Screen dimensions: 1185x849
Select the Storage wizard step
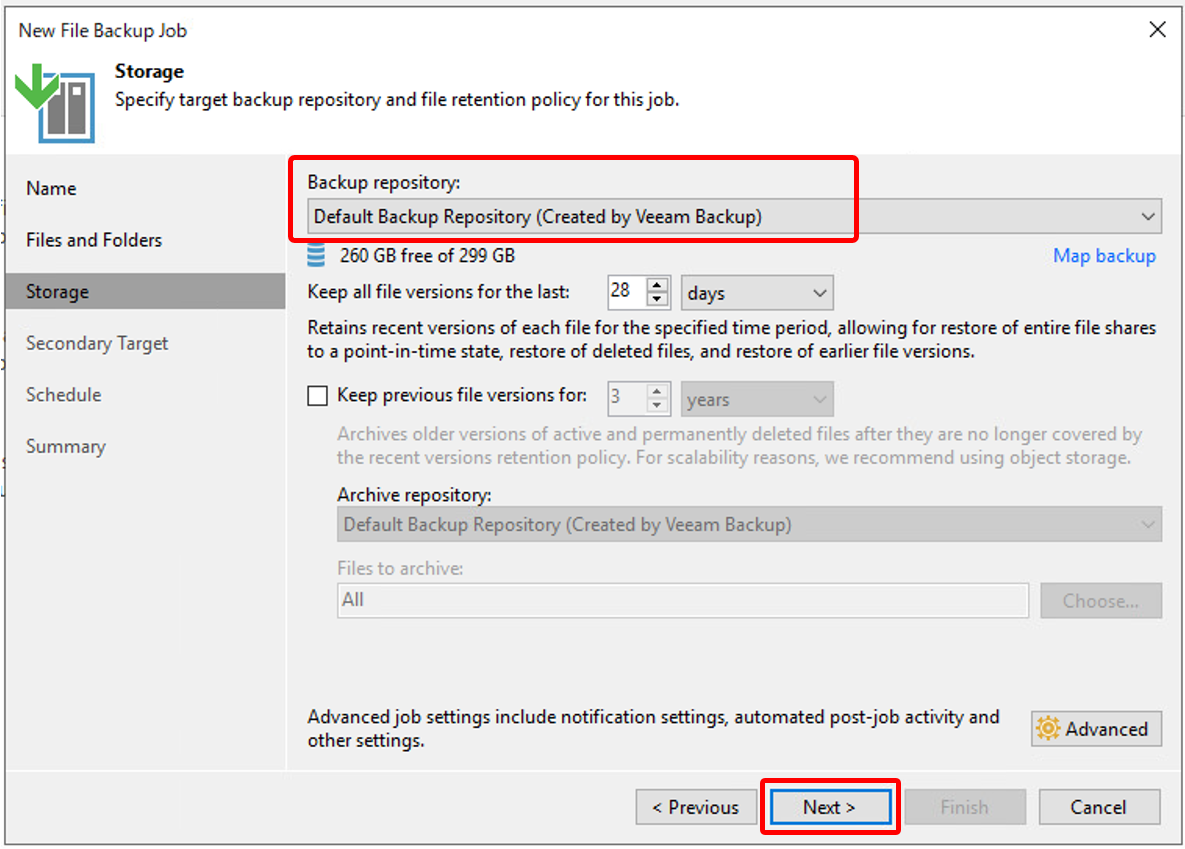coord(145,291)
